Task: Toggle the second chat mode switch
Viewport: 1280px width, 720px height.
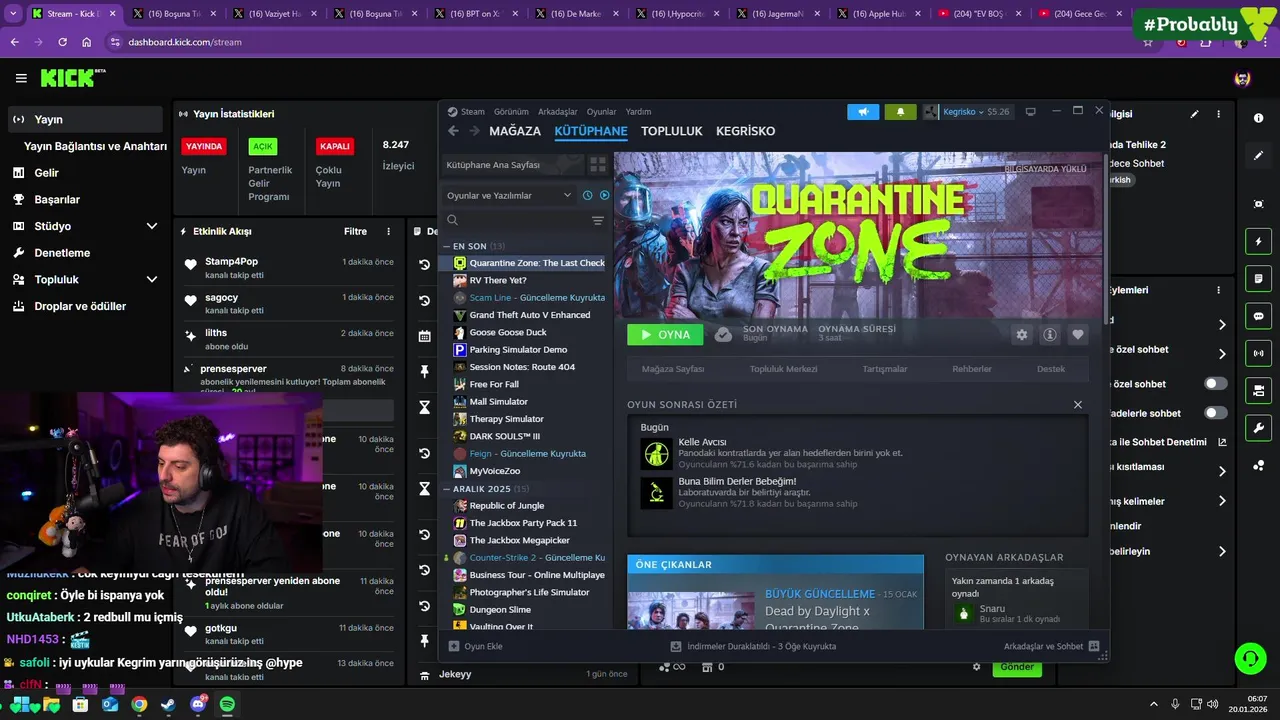Action: coord(1216,412)
